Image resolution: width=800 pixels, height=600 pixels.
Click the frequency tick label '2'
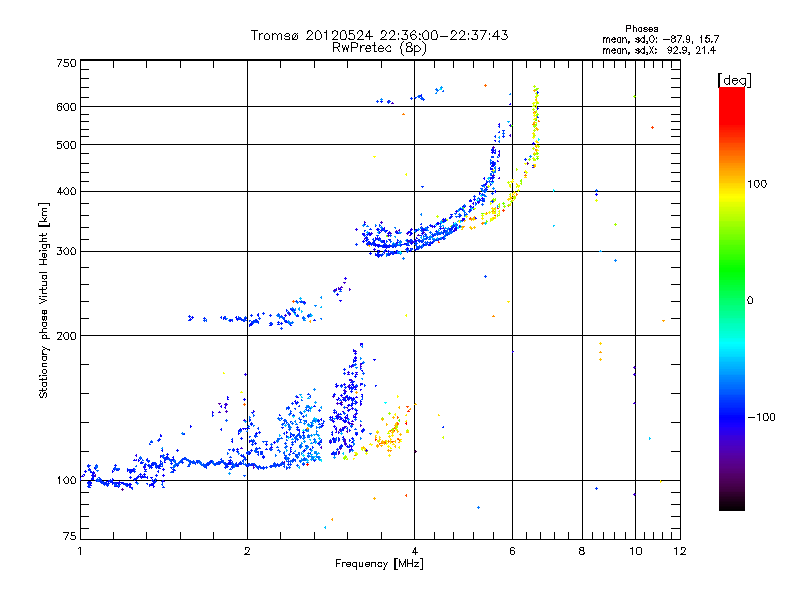tap(247, 551)
